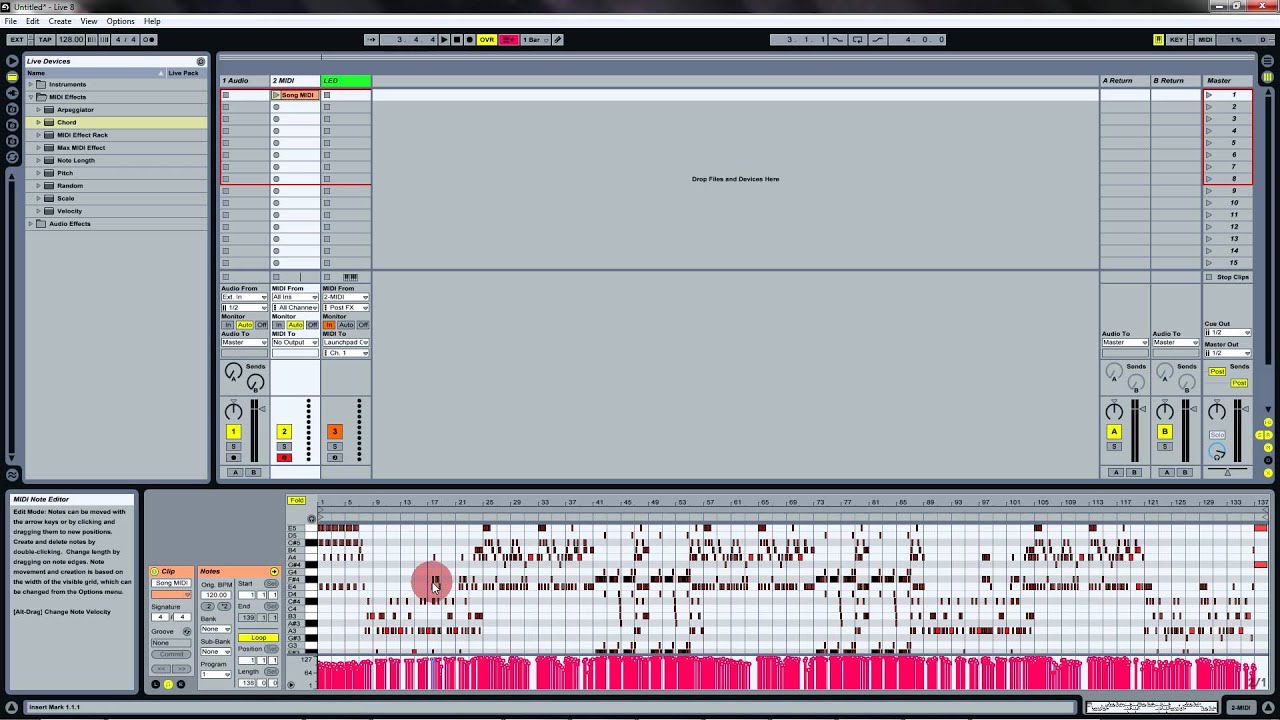Select the Draw Mode pencil tool
This screenshot has height=720, width=1280.
557,39
